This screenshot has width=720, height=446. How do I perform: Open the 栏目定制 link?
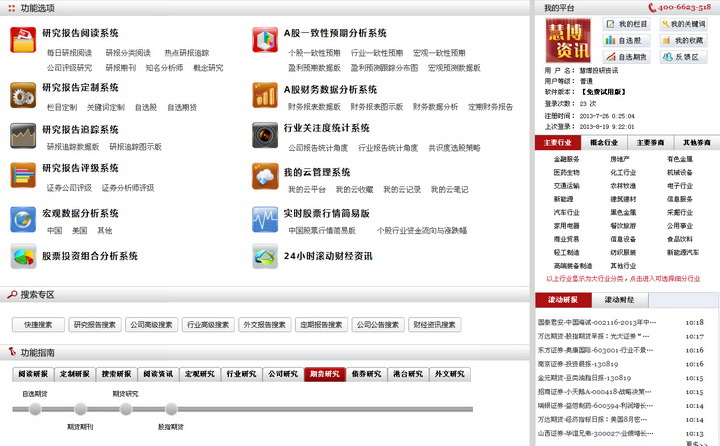62,107
